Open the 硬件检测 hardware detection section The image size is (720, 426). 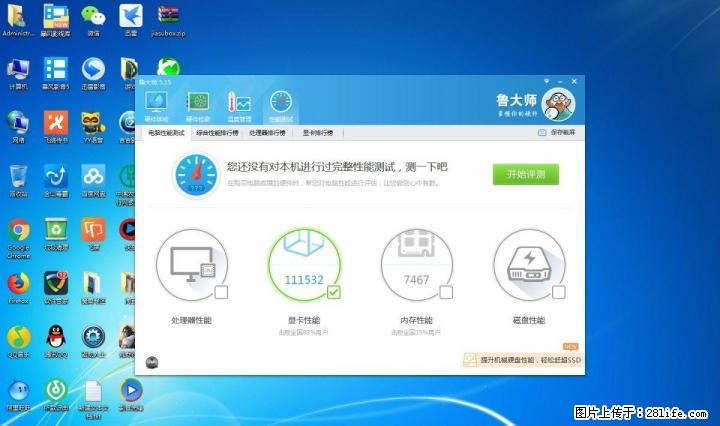(x=198, y=106)
